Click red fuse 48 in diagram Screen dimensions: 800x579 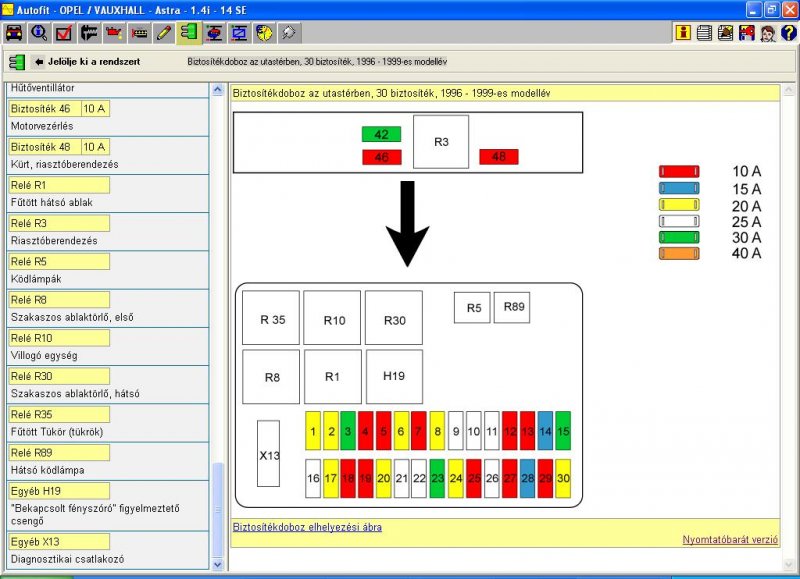click(x=499, y=157)
